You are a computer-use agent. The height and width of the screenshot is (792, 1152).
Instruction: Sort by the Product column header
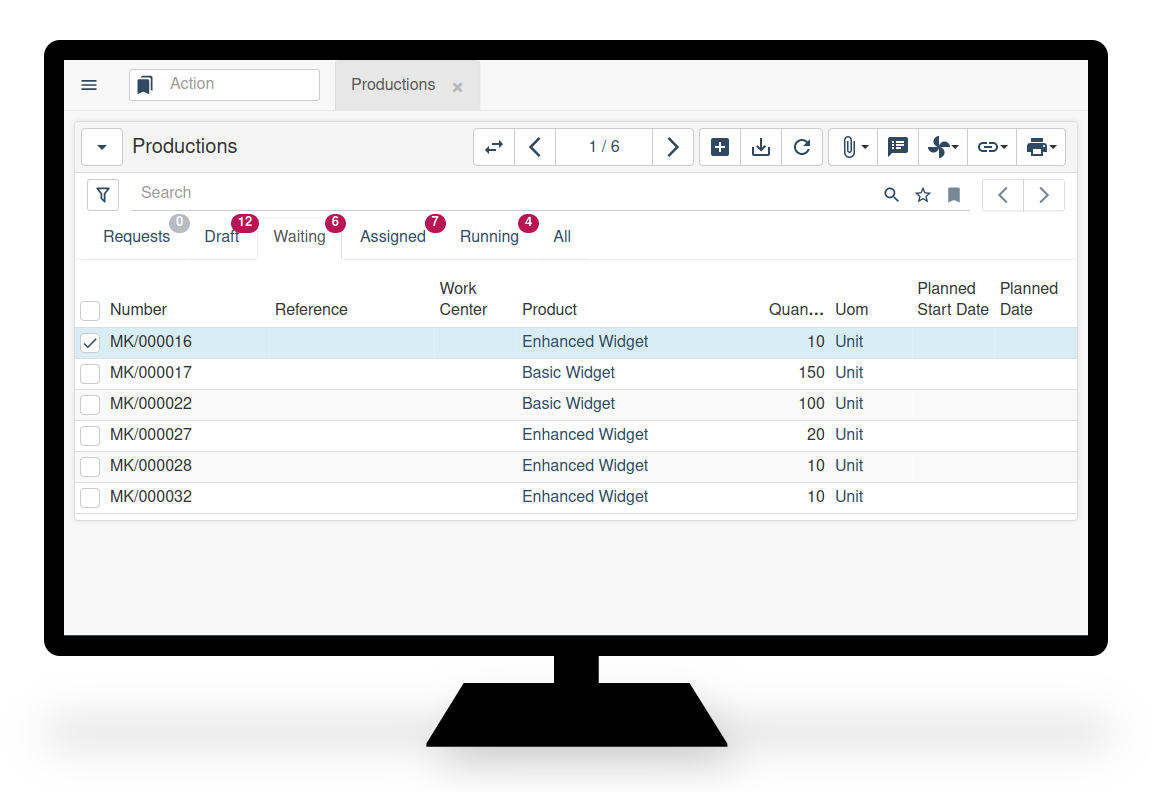coord(550,310)
